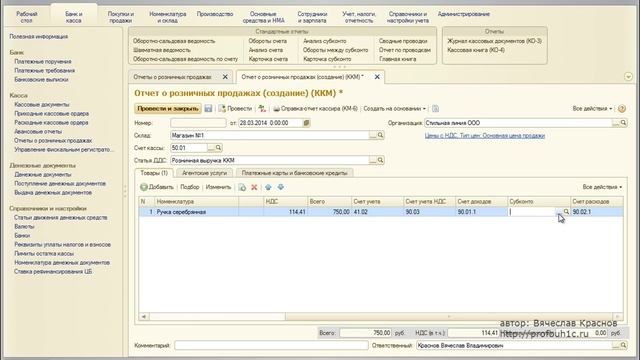Open selection ellipsis button in Субконто cell

[558, 212]
